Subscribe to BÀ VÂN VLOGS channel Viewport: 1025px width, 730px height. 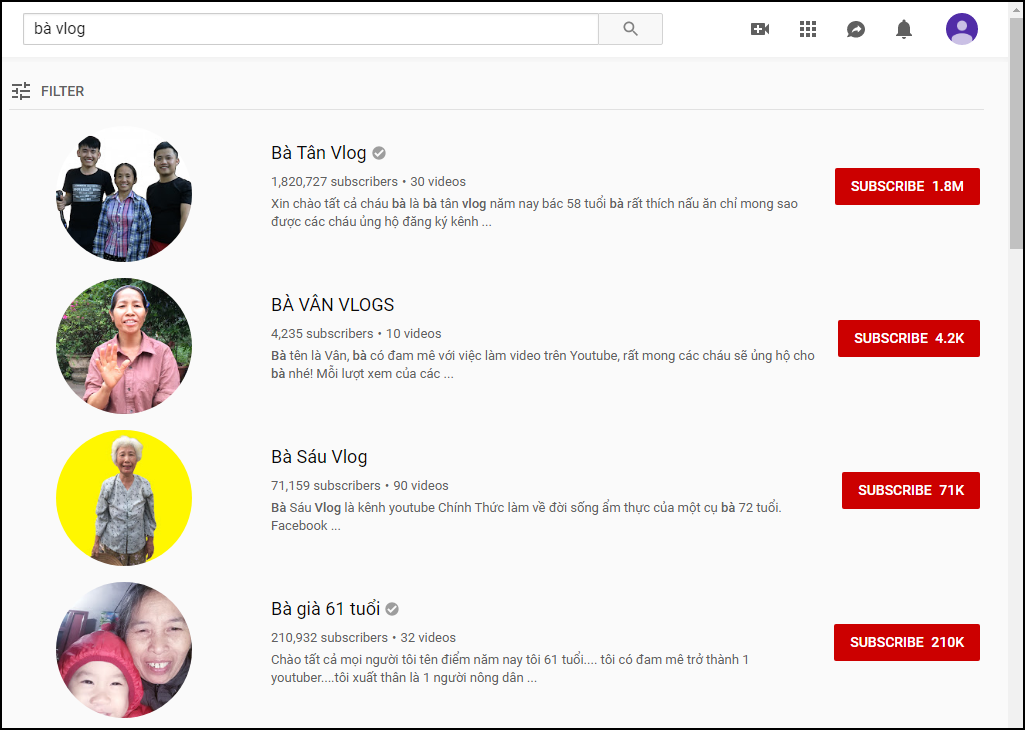909,339
